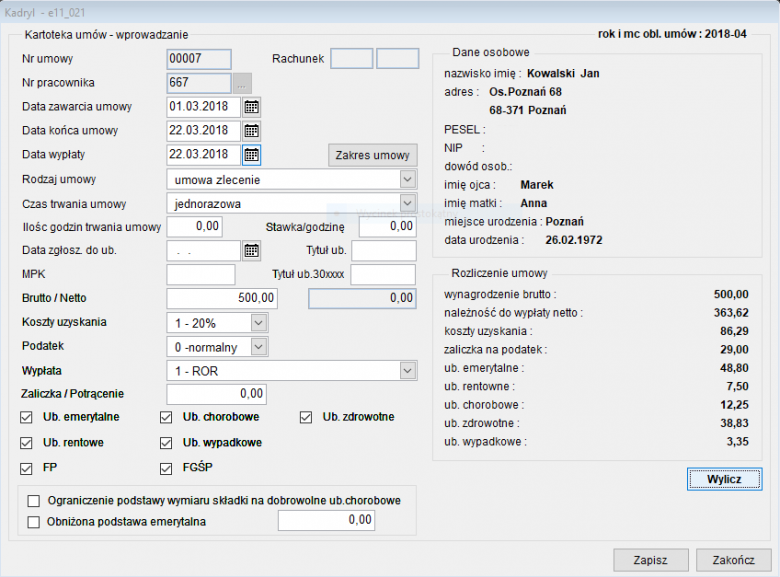The height and width of the screenshot is (577, 780).
Task: Focus the MPK field
Action: click(200, 275)
